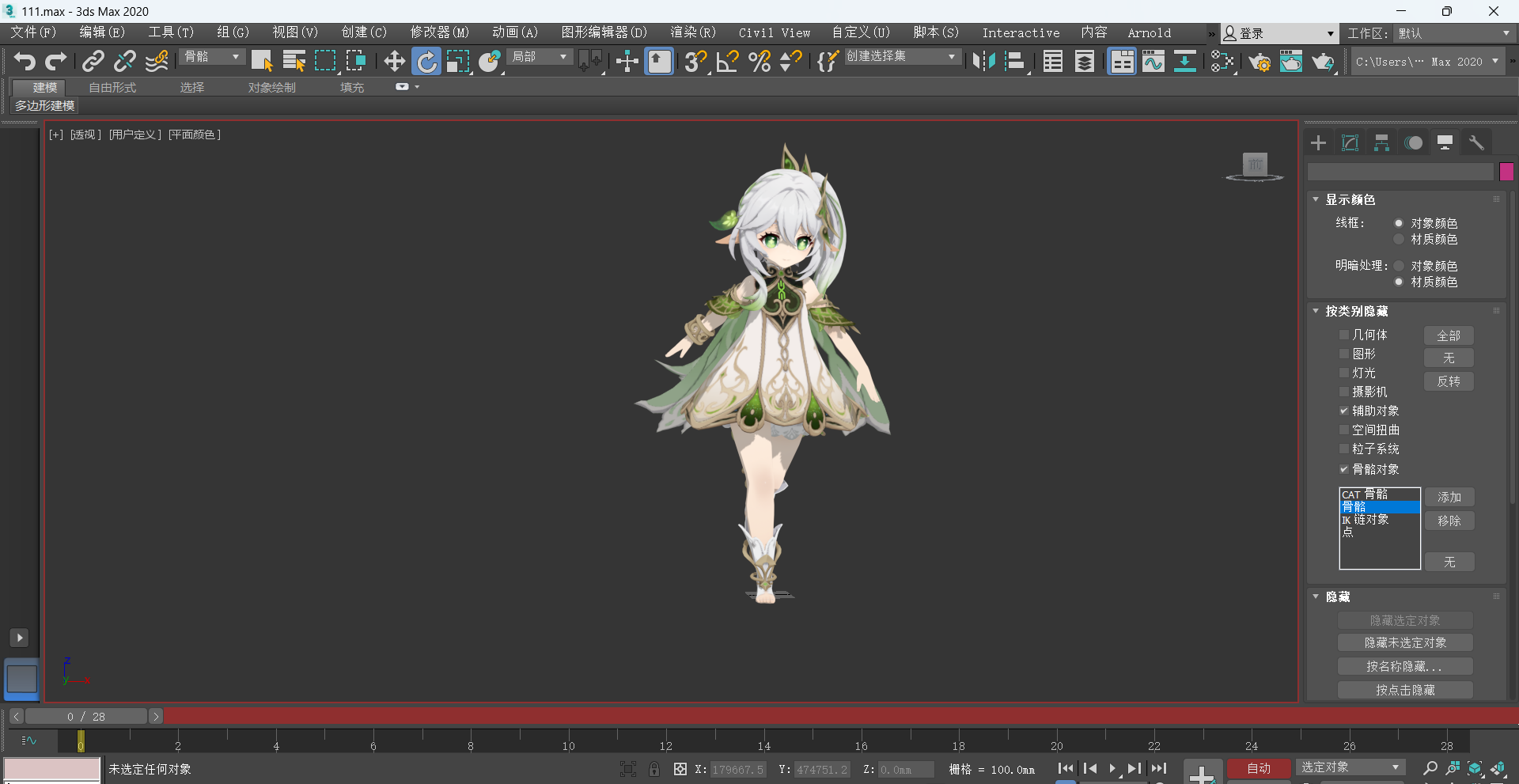This screenshot has height=784, width=1519.
Task: Check the 图形 hide checkbox
Action: 1343,354
